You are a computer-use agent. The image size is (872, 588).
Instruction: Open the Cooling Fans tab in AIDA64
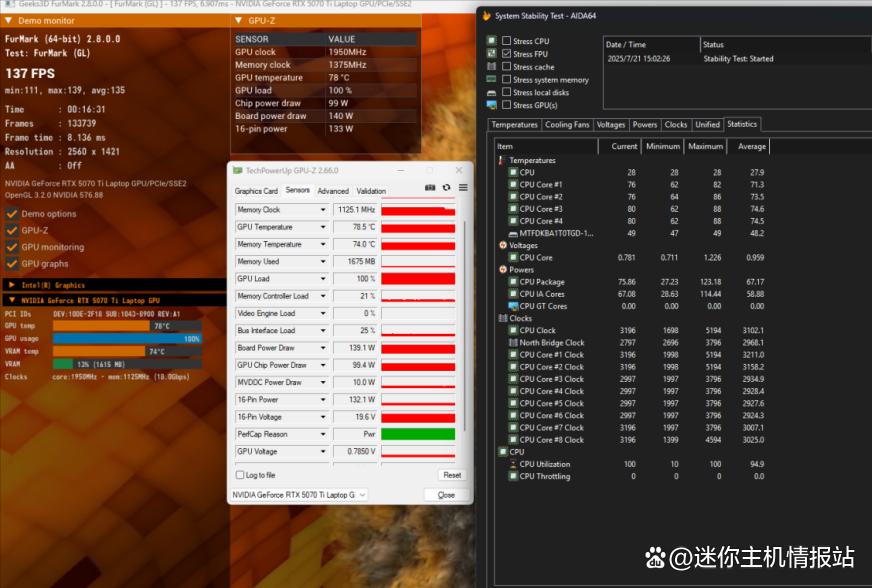tap(567, 125)
